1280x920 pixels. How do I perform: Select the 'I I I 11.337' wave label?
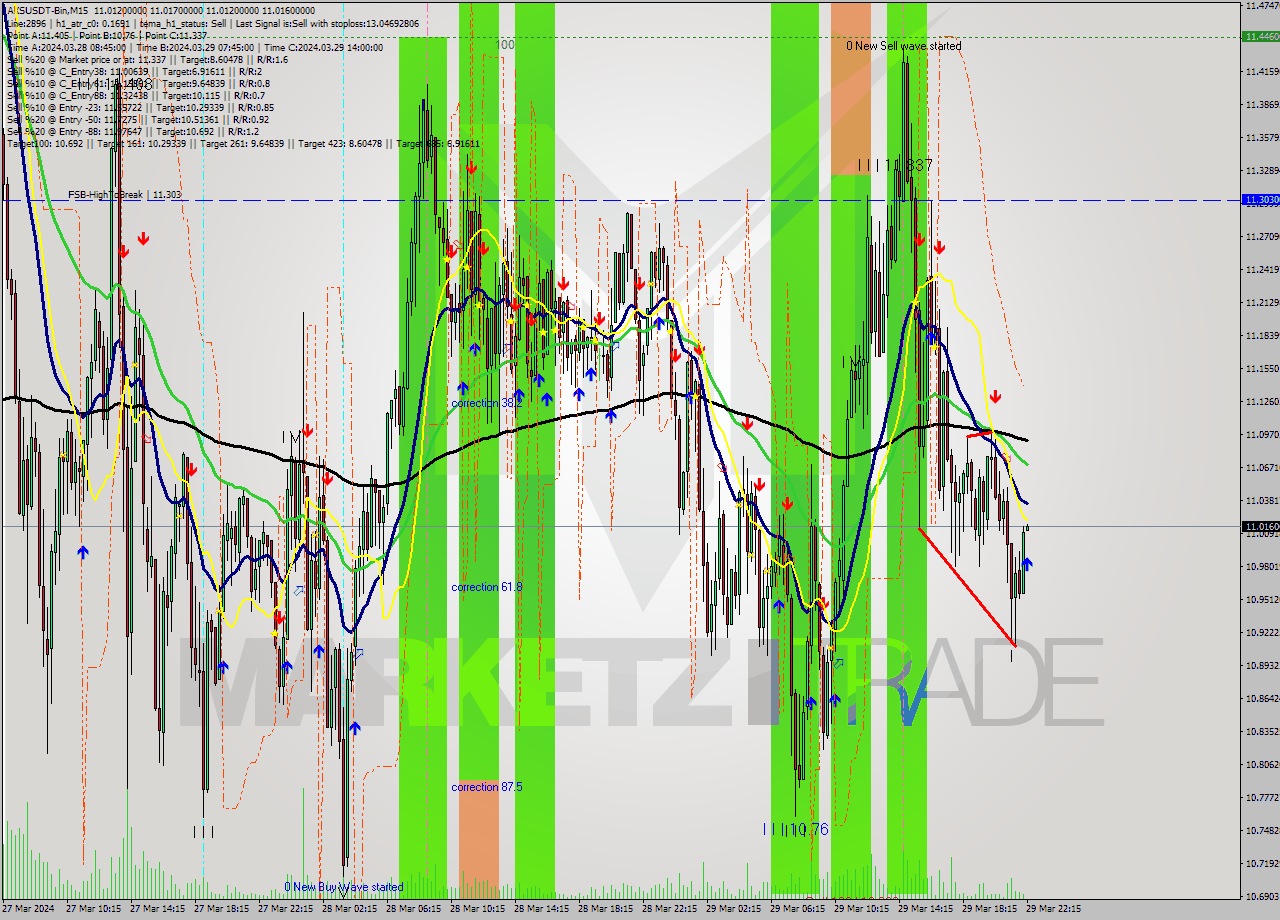pos(895,165)
